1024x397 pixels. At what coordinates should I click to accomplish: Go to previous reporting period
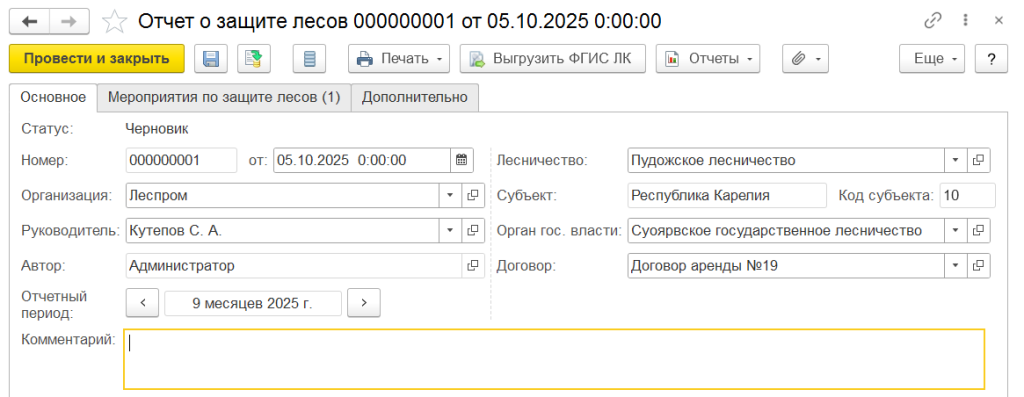(142, 302)
